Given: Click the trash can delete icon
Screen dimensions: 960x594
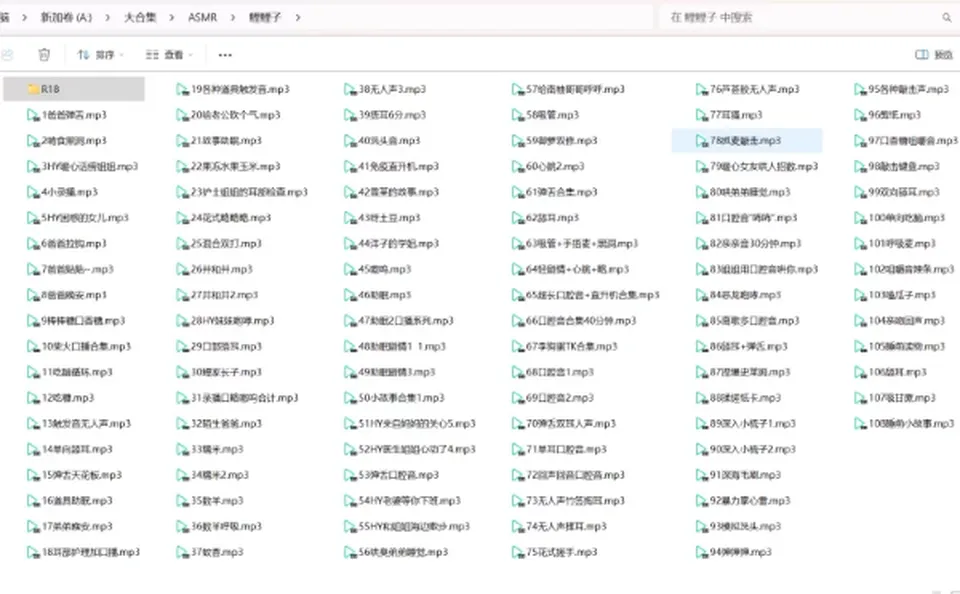Looking at the screenshot, I should [44, 55].
